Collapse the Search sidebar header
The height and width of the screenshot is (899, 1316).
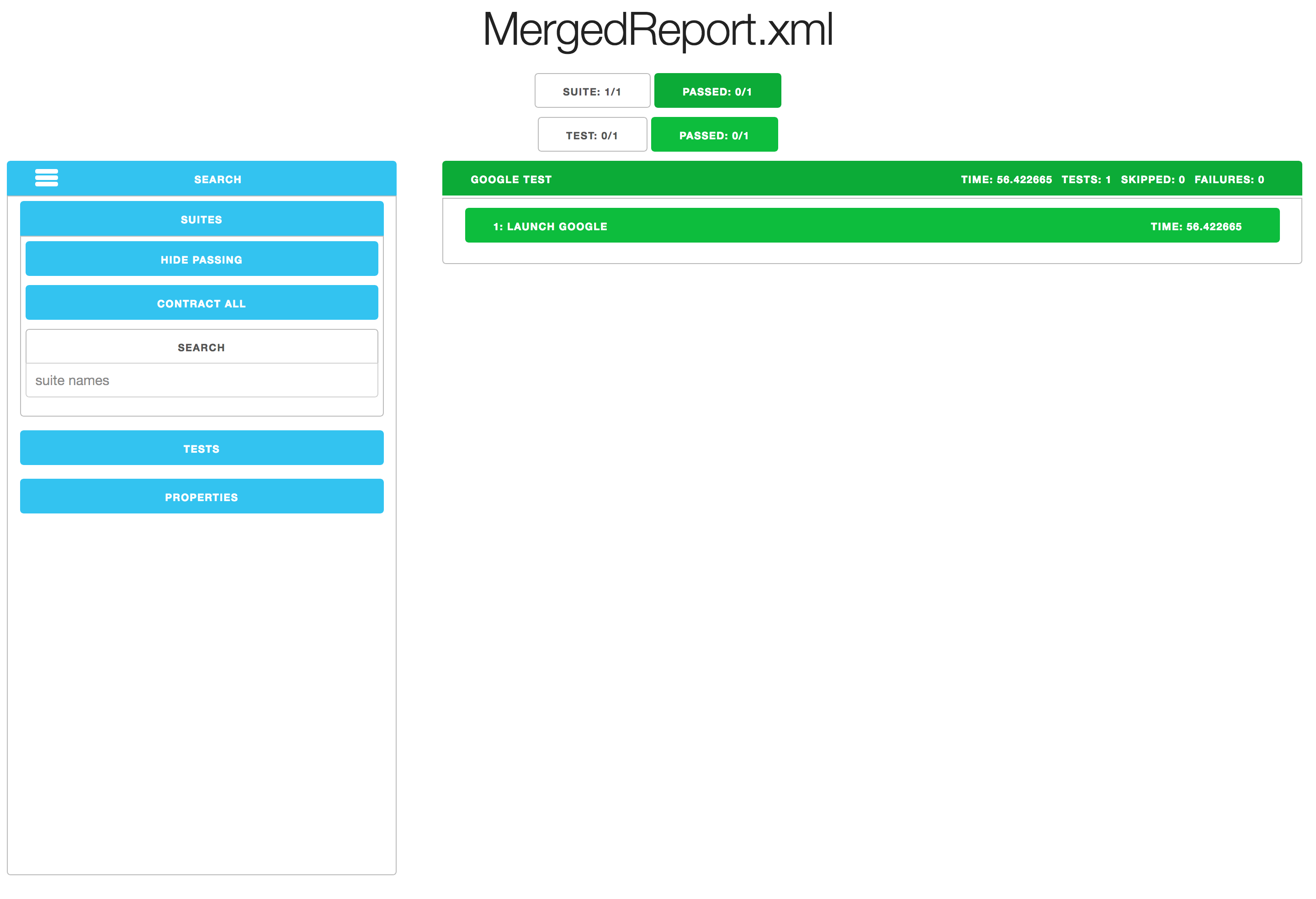pyautogui.click(x=218, y=180)
